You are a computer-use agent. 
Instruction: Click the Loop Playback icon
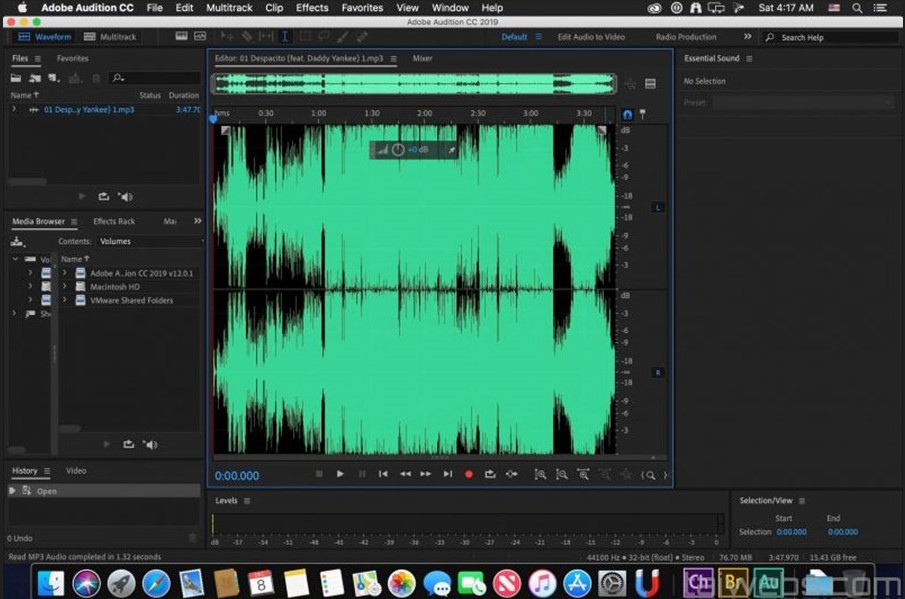(489, 475)
